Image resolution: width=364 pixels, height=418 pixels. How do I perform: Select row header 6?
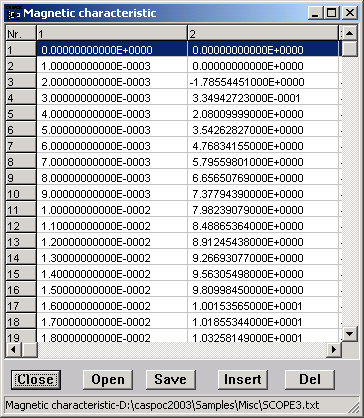[21, 129]
